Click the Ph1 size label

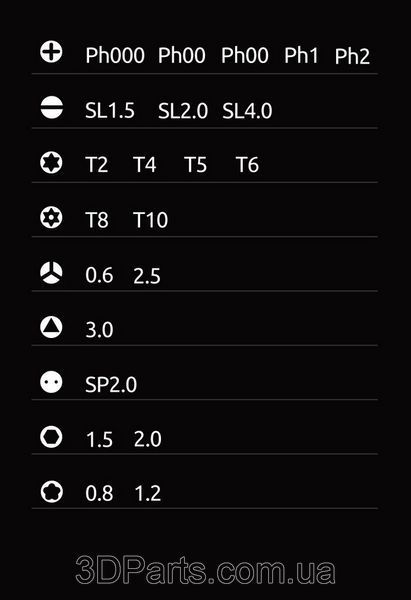301,55
